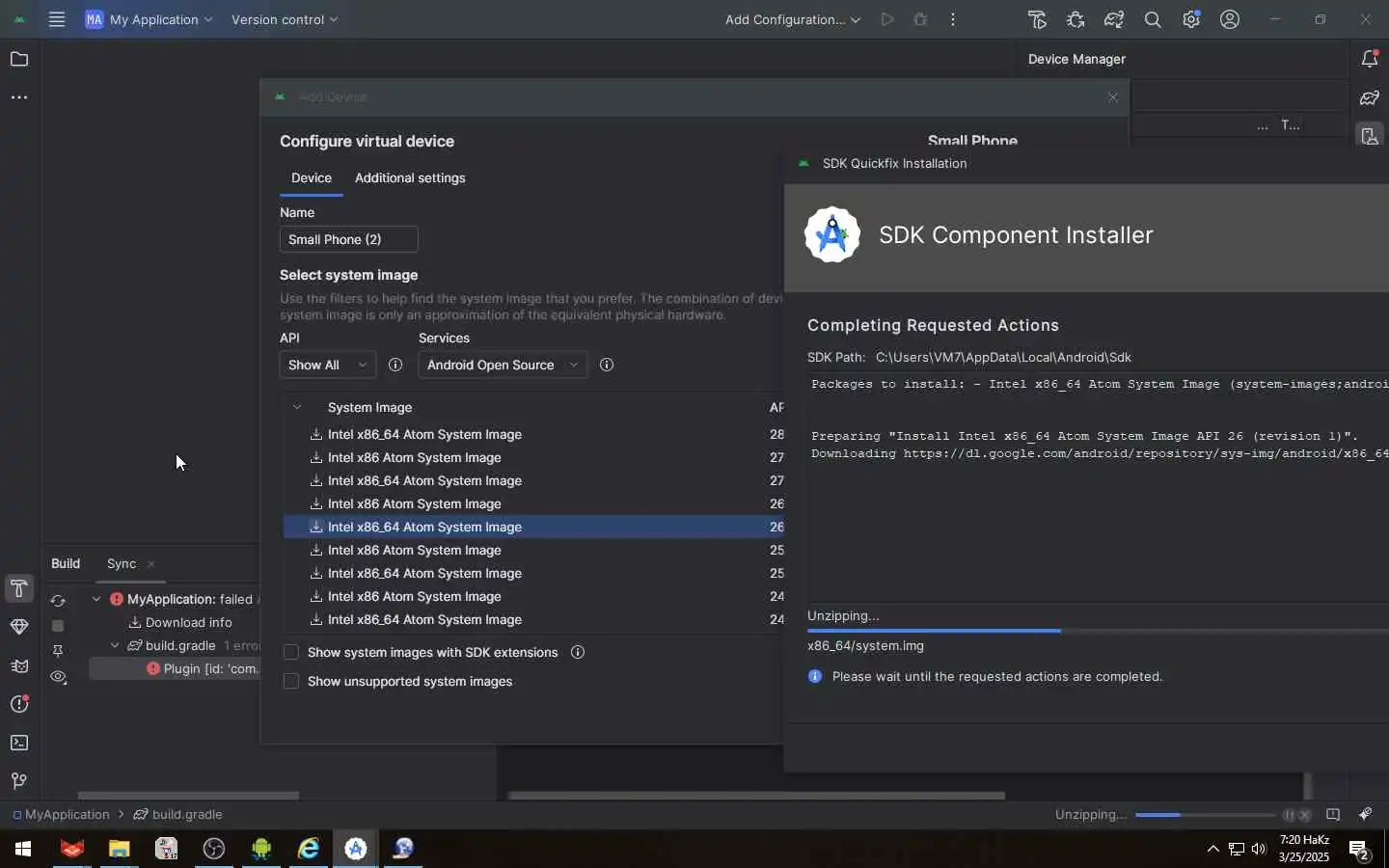
Task: Click horizontal scrollbar under Build panel
Action: (188, 796)
